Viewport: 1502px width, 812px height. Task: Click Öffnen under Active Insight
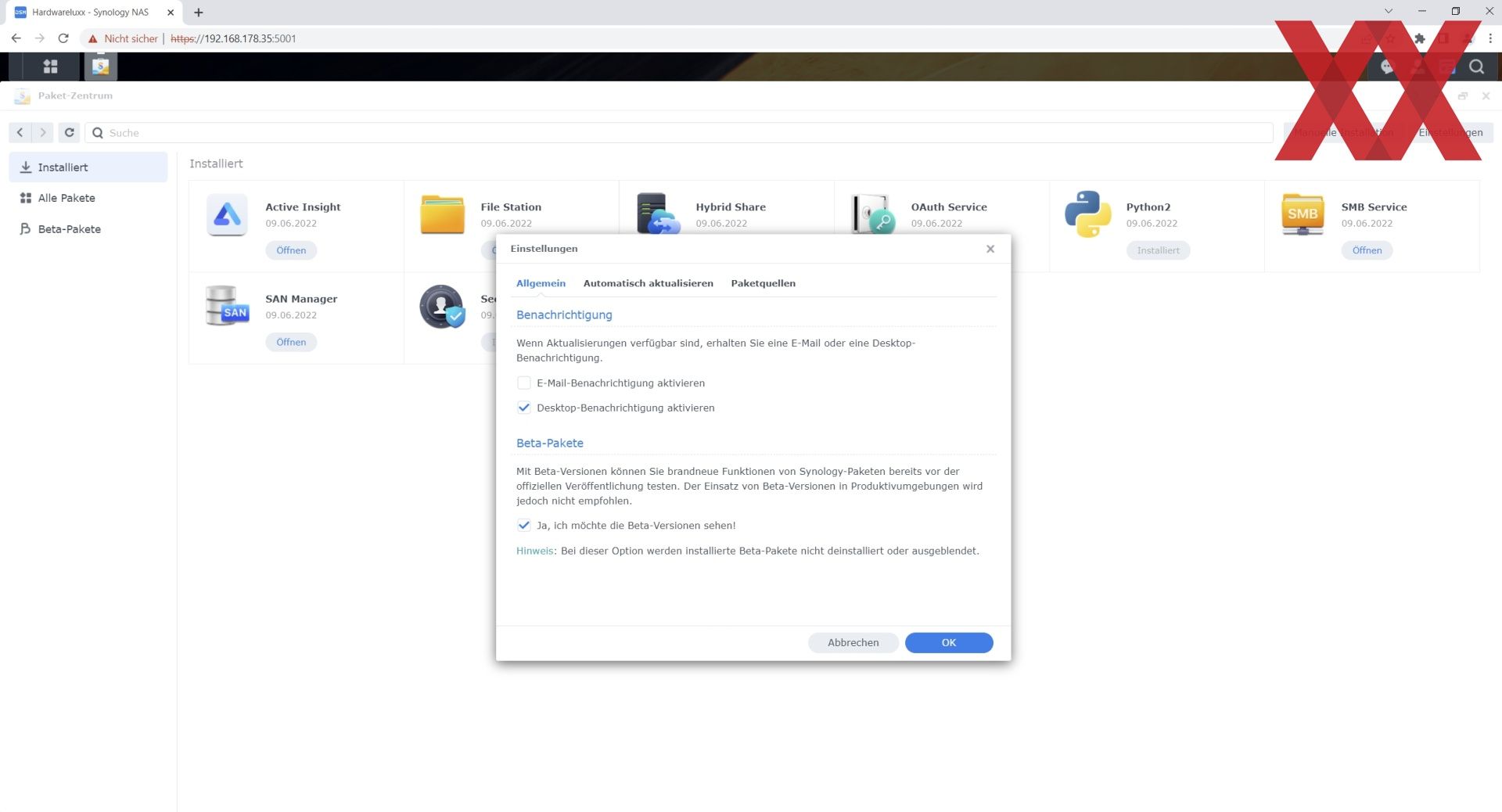tap(291, 250)
